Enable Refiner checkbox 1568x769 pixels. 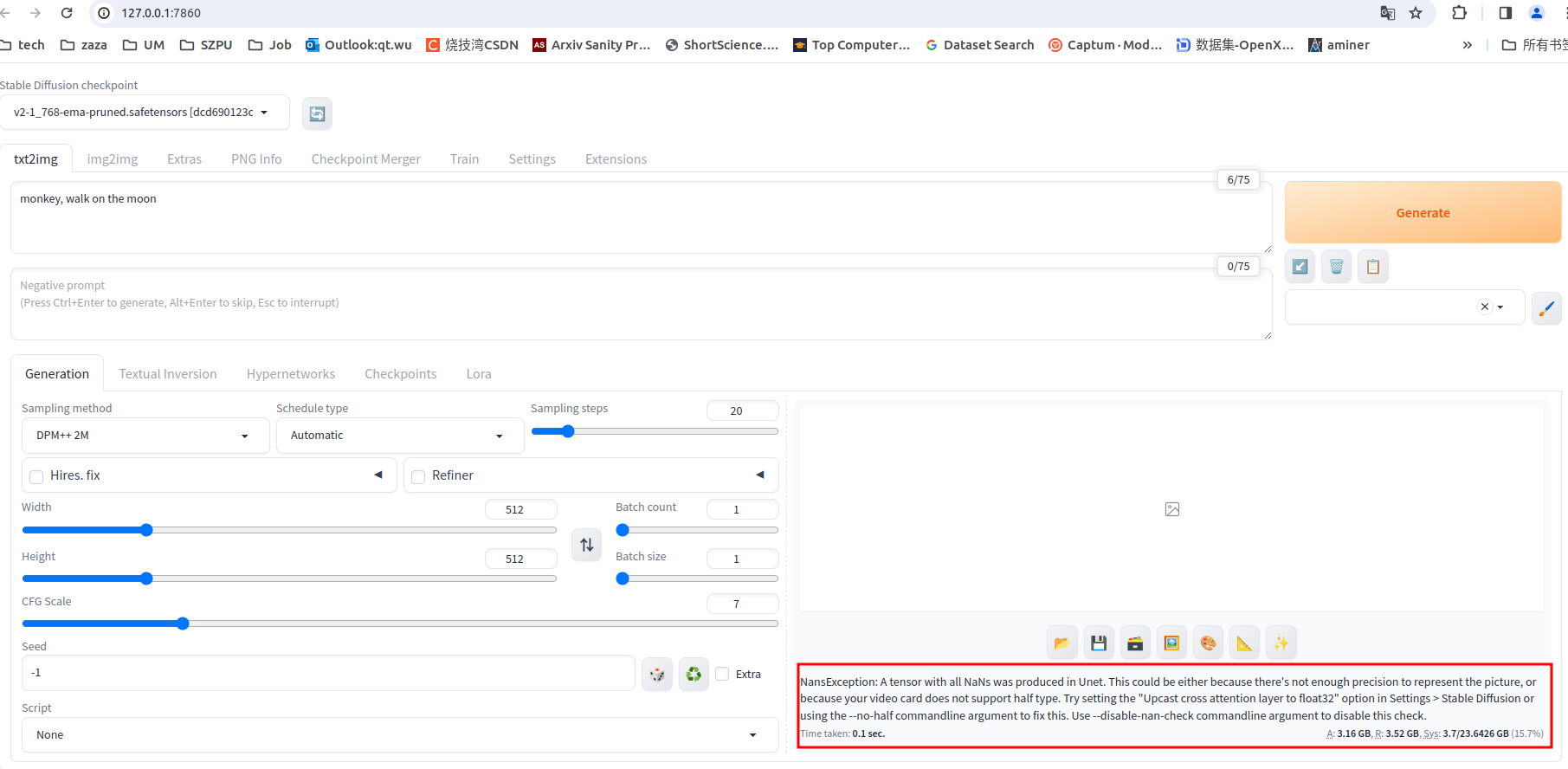click(x=418, y=476)
